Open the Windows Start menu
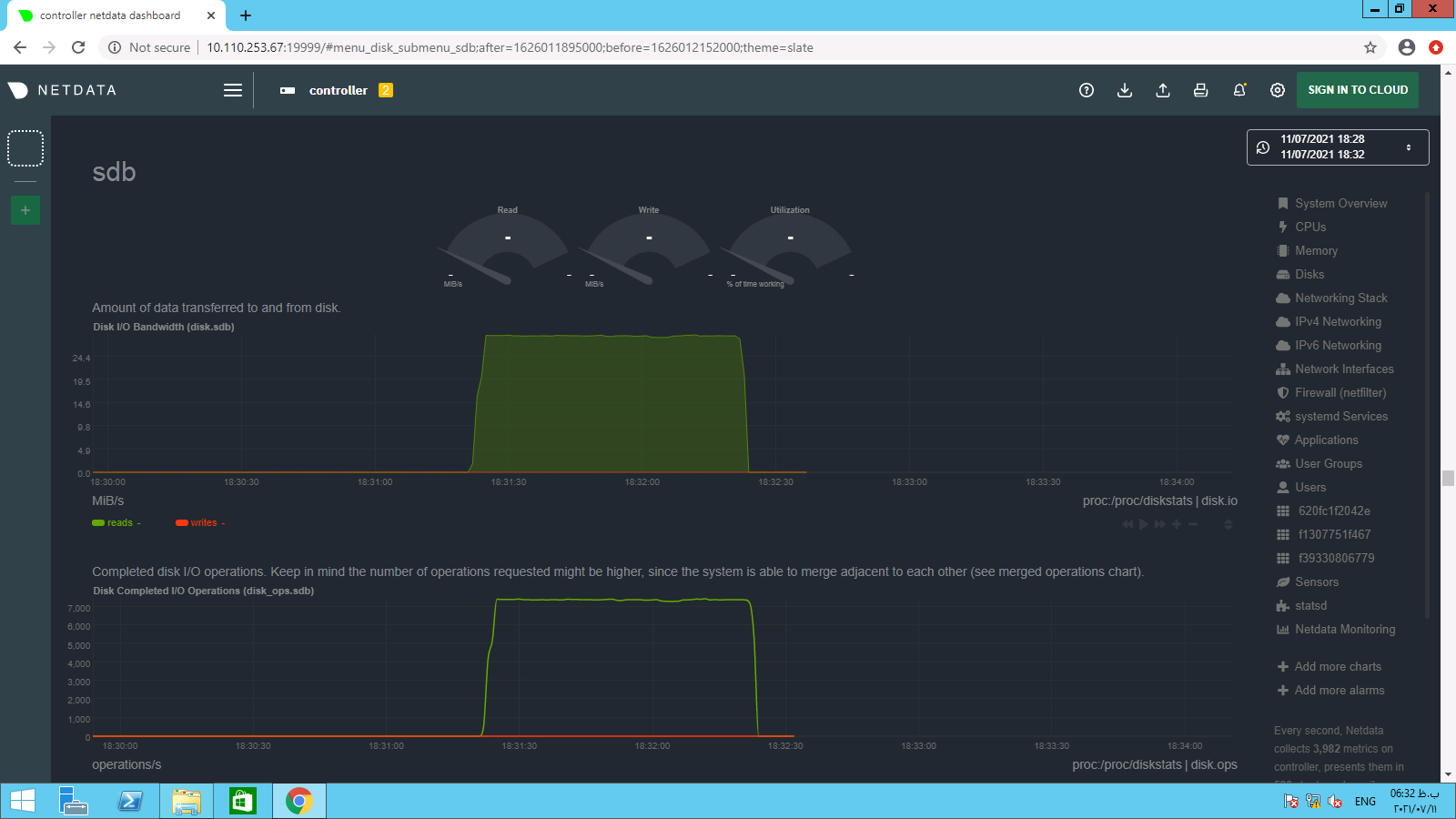Viewport: 1456px width, 819px height. click(x=23, y=801)
